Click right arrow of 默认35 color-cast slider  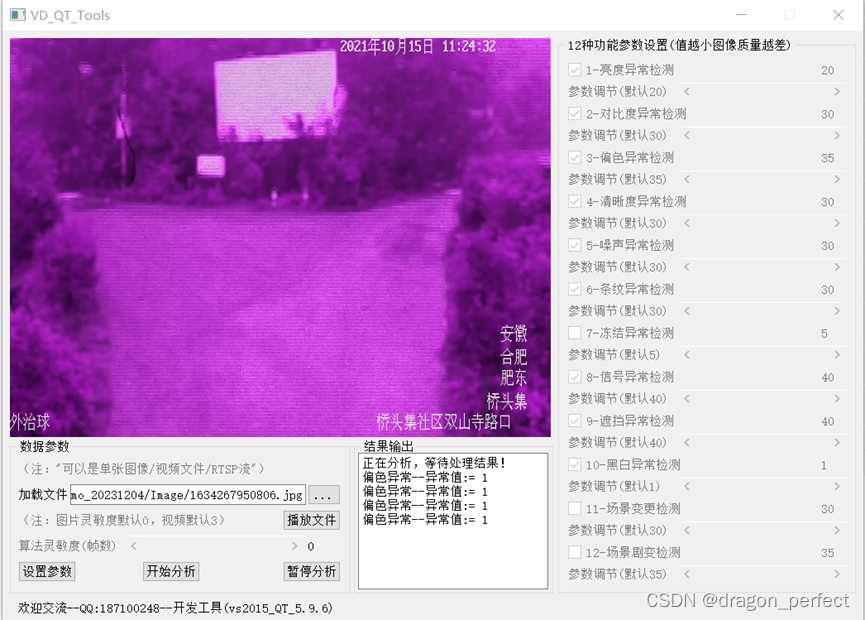click(x=837, y=179)
